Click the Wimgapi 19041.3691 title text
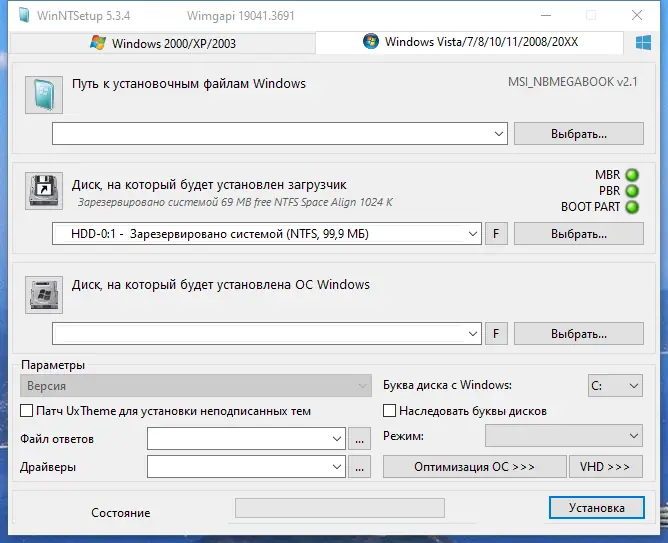Image resolution: width=668 pixels, height=543 pixels. [241, 16]
